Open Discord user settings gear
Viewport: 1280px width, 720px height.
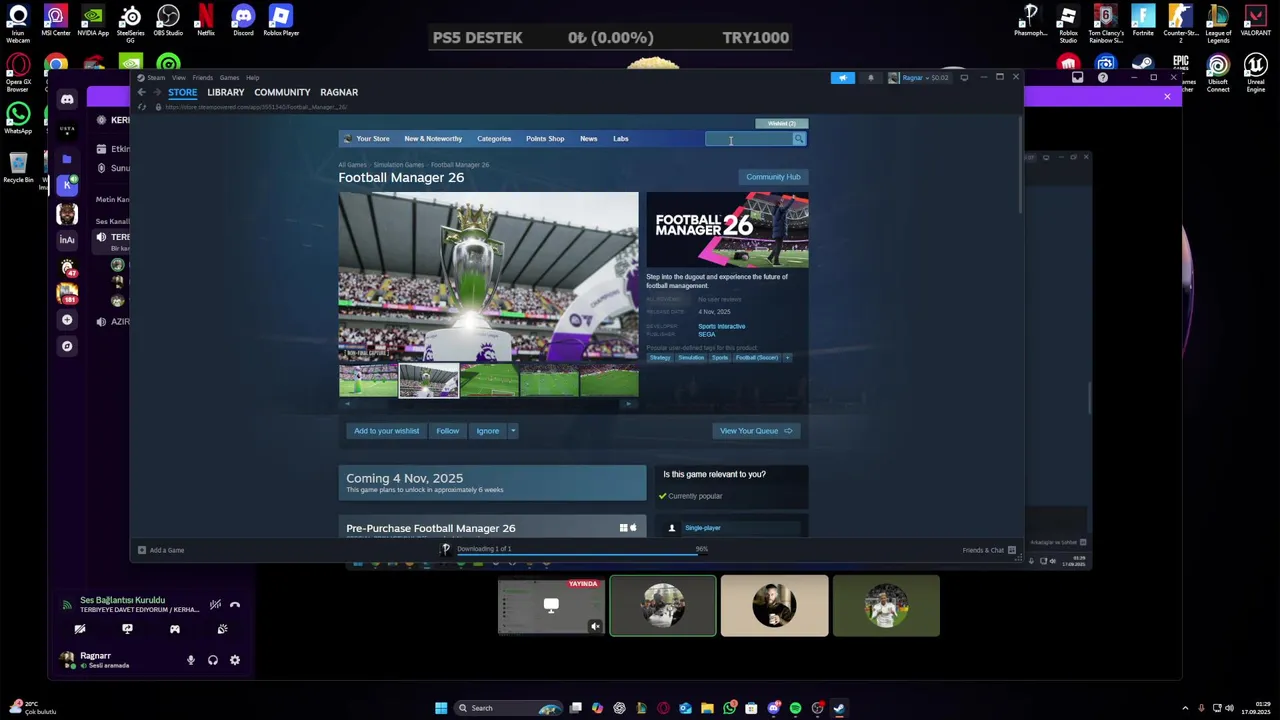coord(235,660)
